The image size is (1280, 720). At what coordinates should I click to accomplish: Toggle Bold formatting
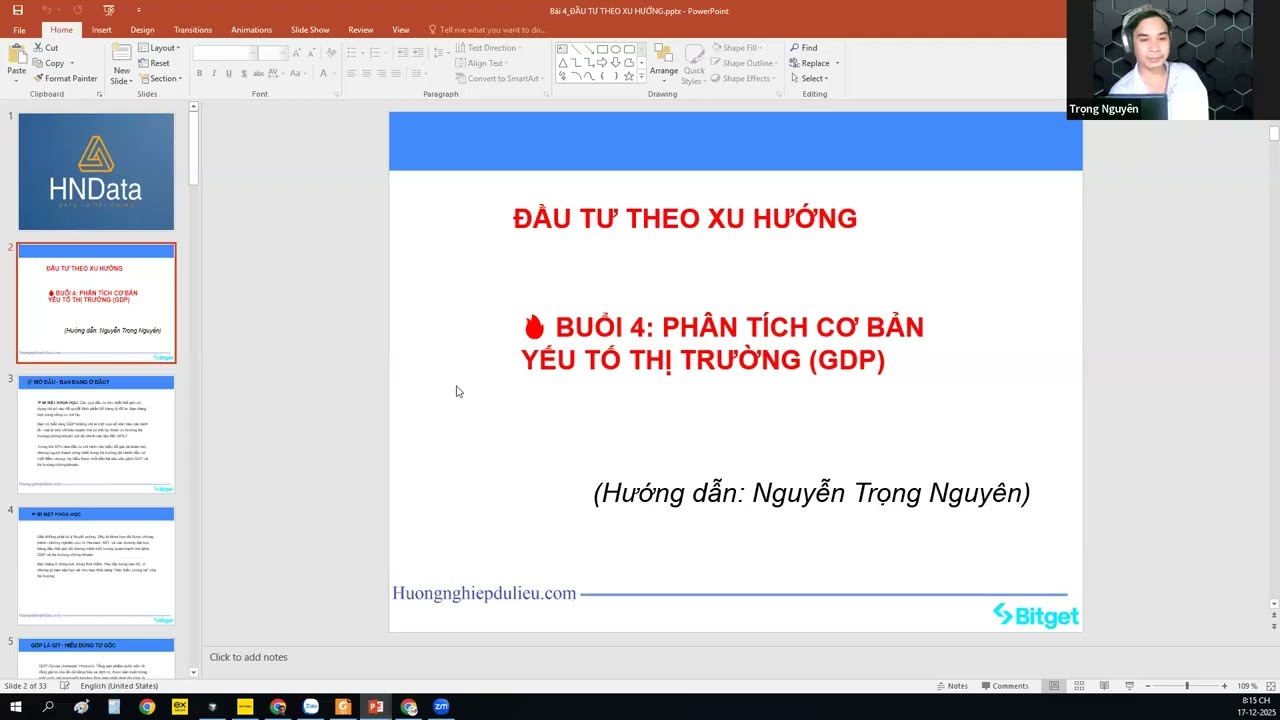click(199, 73)
